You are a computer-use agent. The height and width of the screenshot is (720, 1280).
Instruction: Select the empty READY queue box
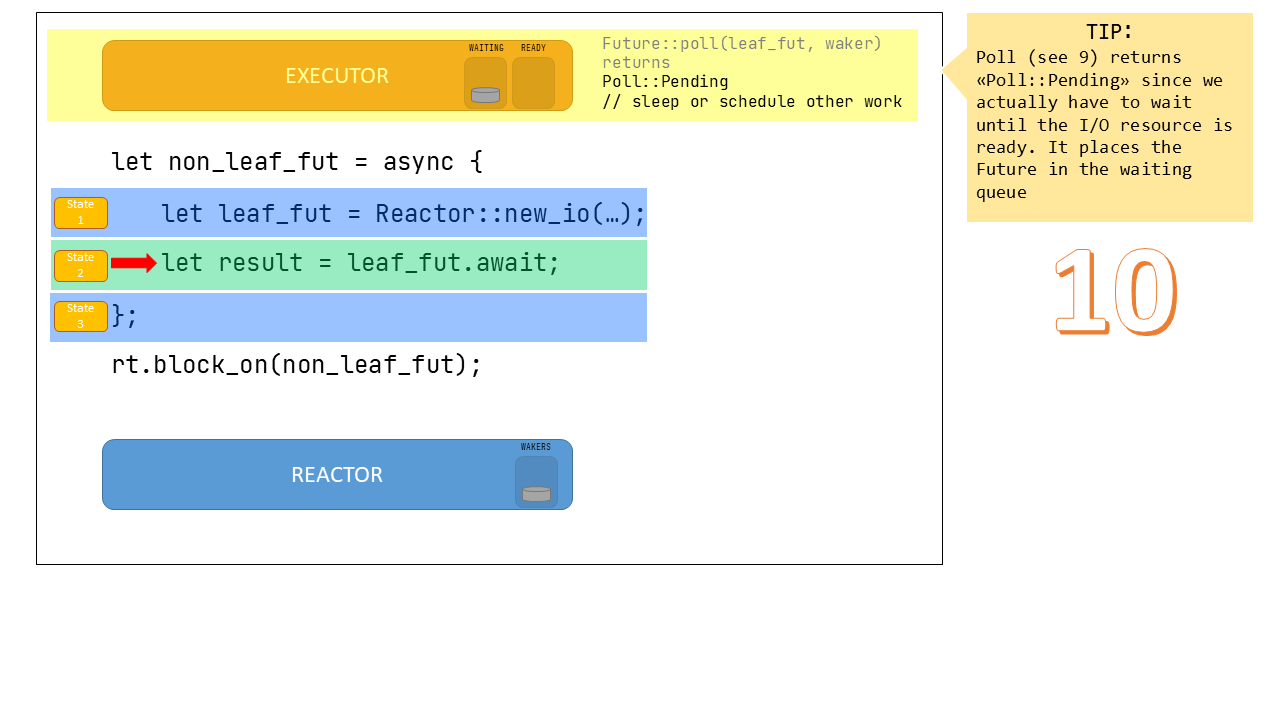533,83
